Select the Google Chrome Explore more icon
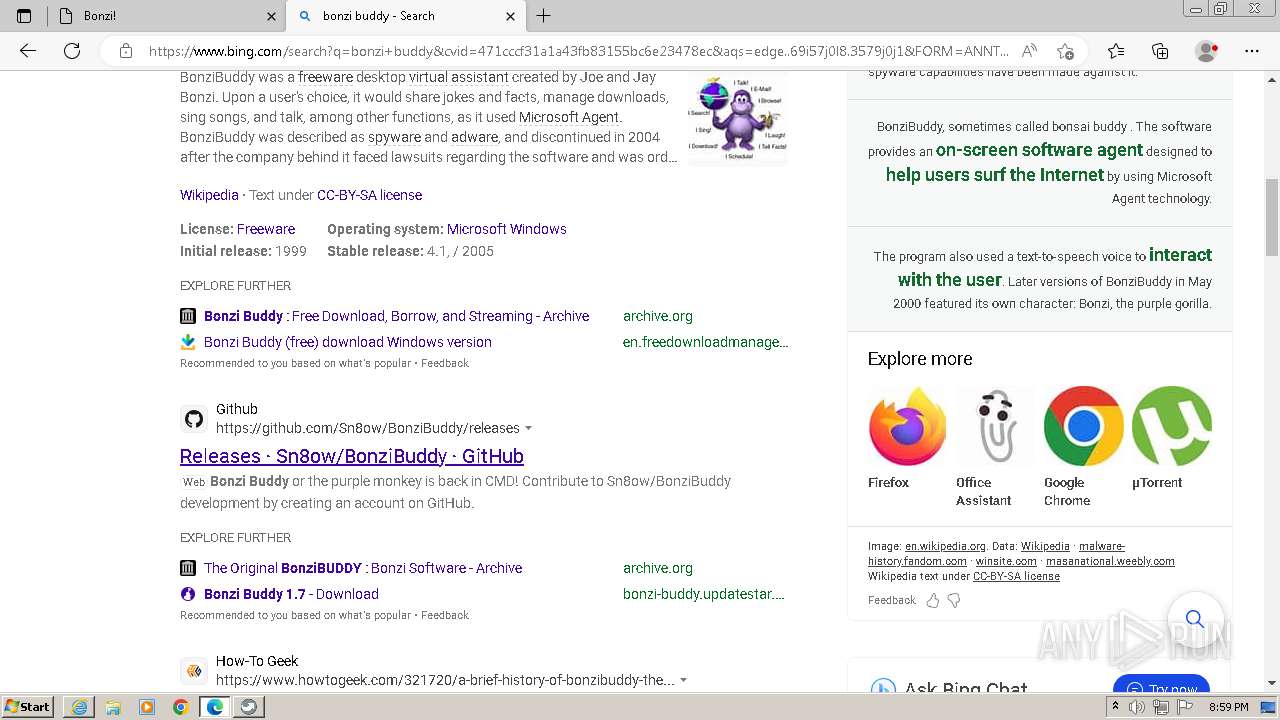This screenshot has height=720, width=1280. pyautogui.click(x=1083, y=426)
